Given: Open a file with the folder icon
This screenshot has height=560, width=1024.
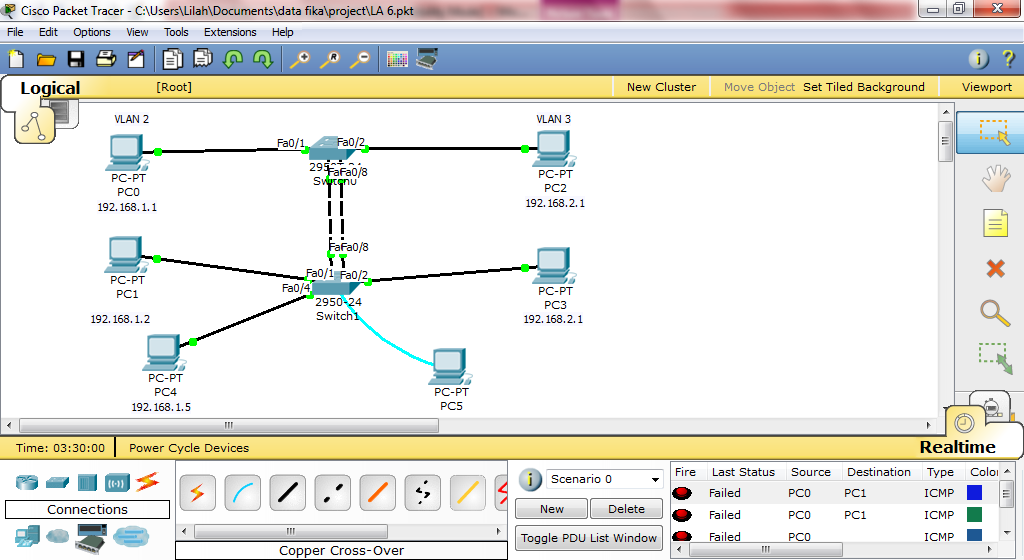Looking at the screenshot, I should (x=46, y=60).
